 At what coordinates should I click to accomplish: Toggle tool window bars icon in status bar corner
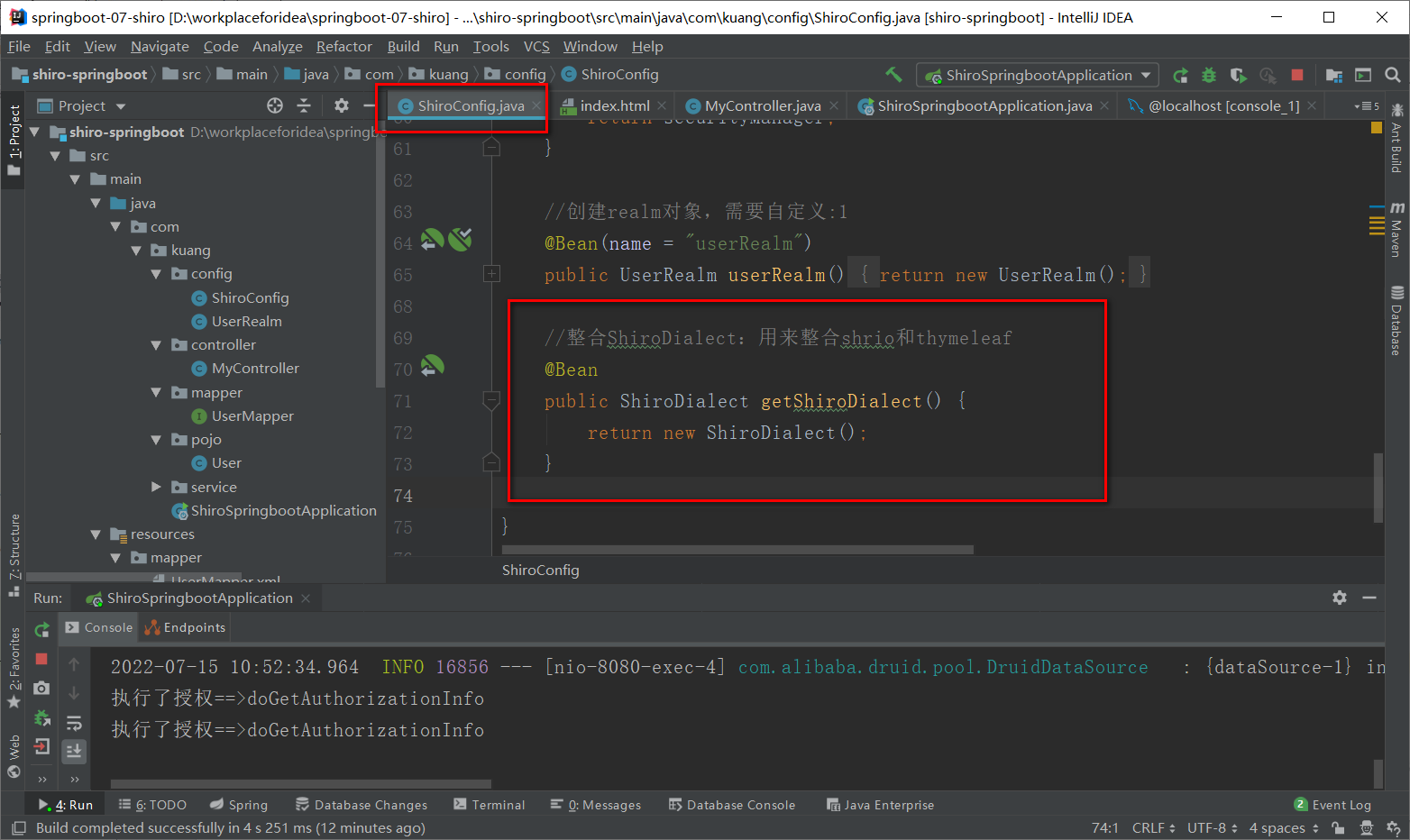(x=18, y=828)
